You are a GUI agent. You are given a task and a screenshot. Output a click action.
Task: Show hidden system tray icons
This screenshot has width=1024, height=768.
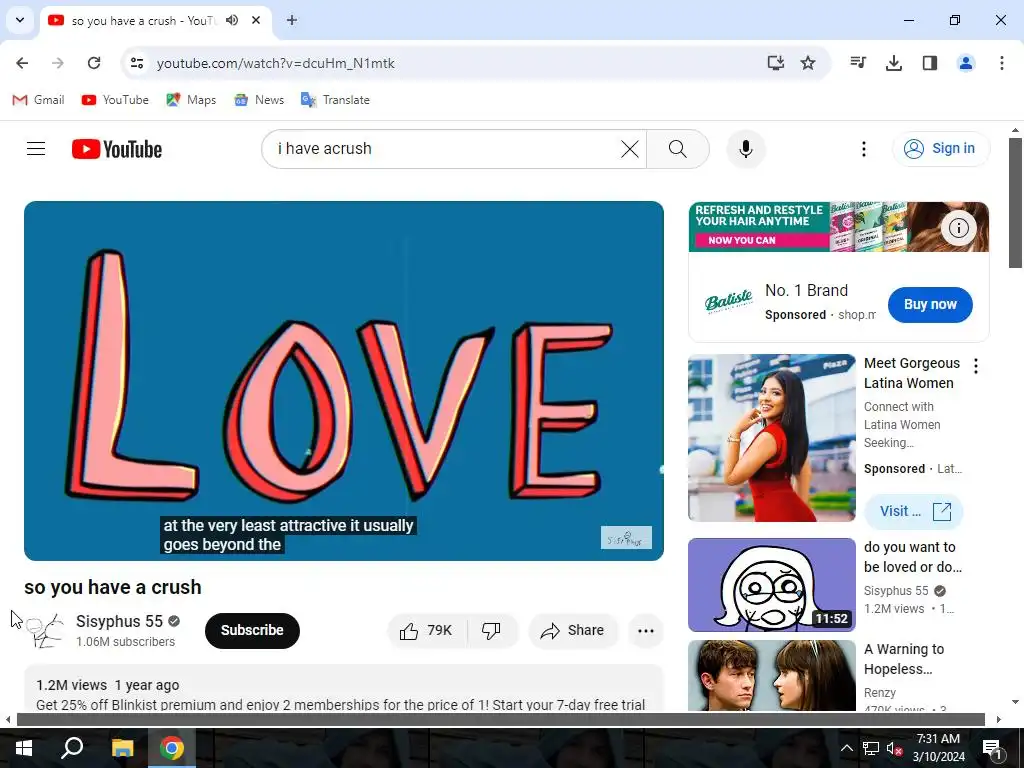tap(846, 748)
